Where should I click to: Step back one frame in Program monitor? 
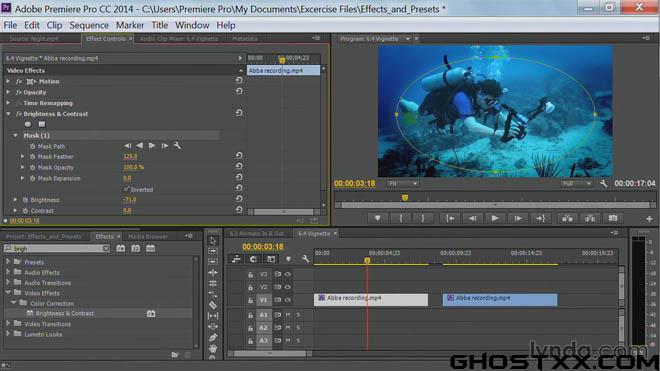tap(473, 218)
